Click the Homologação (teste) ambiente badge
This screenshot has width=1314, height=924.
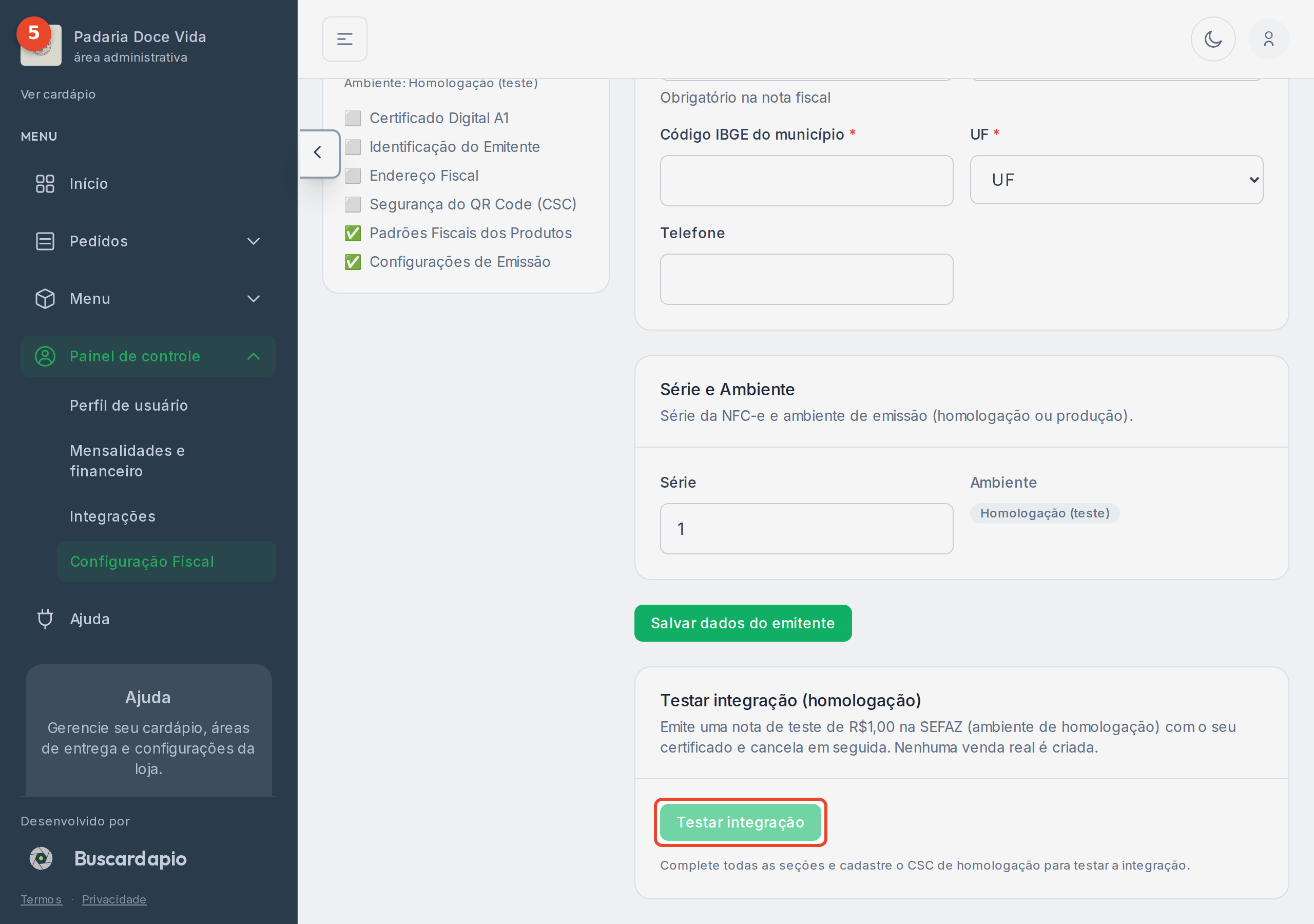(x=1045, y=513)
